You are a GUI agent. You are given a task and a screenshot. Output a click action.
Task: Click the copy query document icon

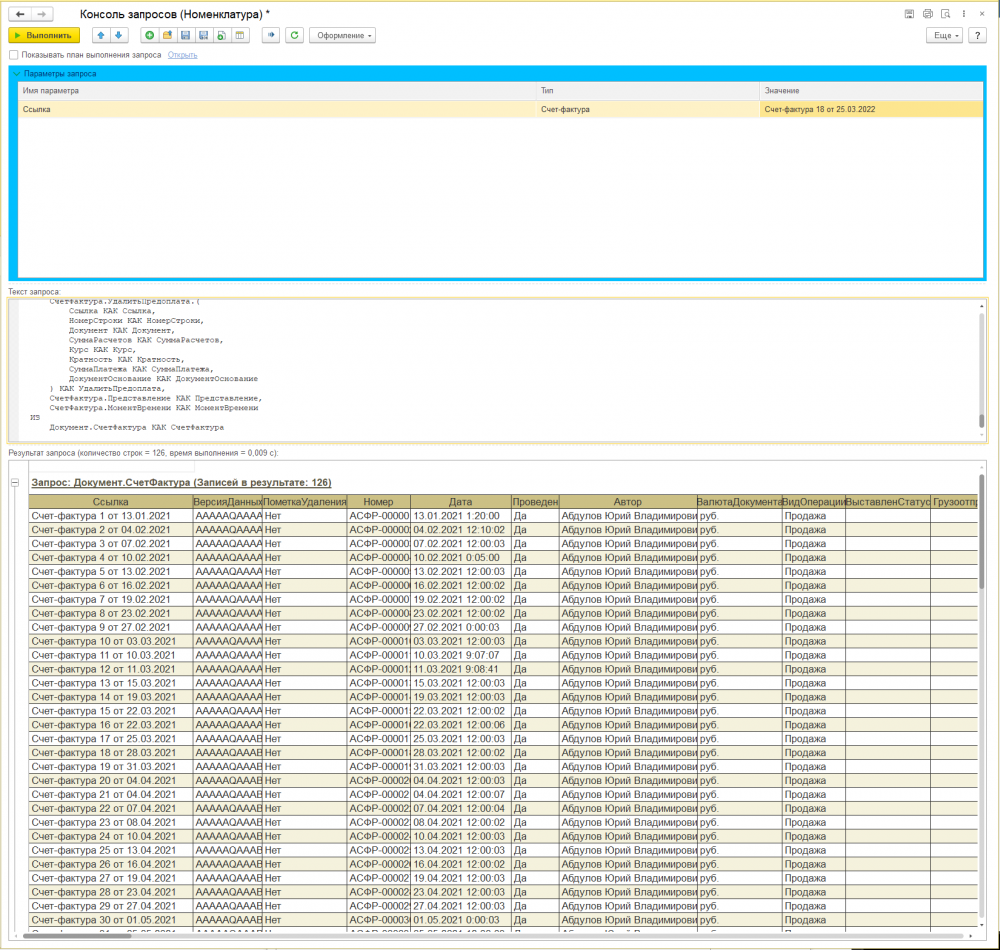[221, 35]
